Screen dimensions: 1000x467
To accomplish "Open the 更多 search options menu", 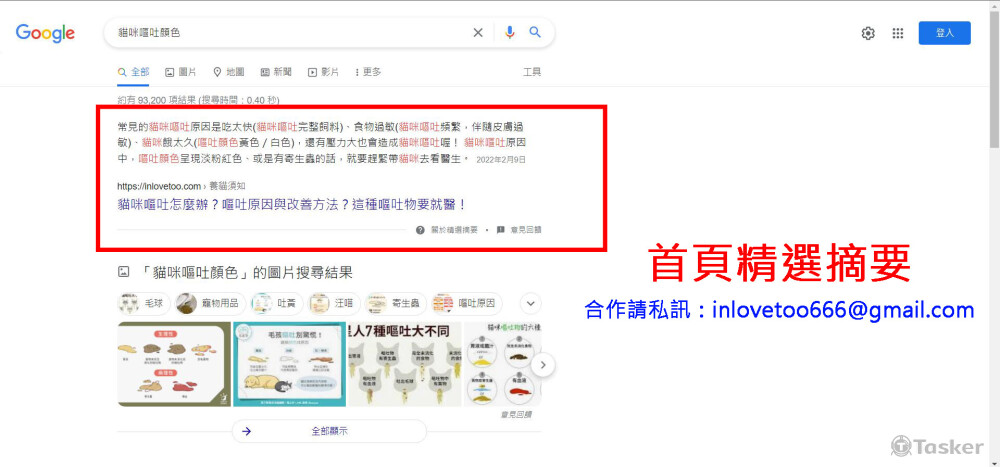I will 368,72.
